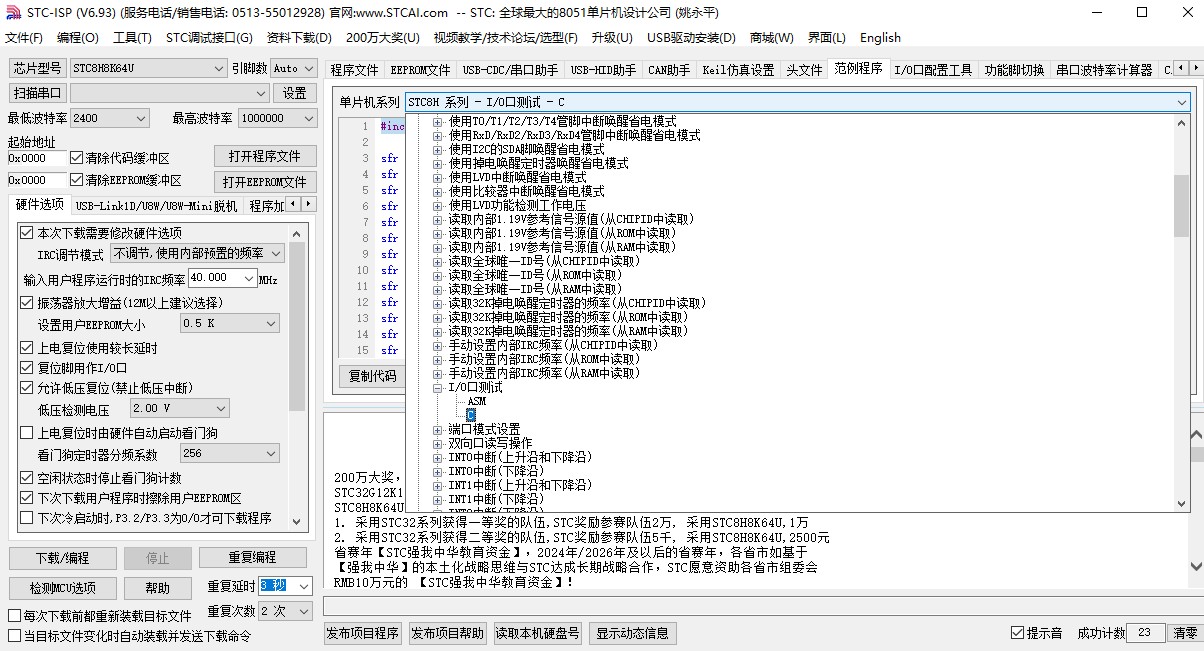1204x651 pixels.
Task: Click the hardware options panel scrollbar down arrow
Action: coord(297,521)
